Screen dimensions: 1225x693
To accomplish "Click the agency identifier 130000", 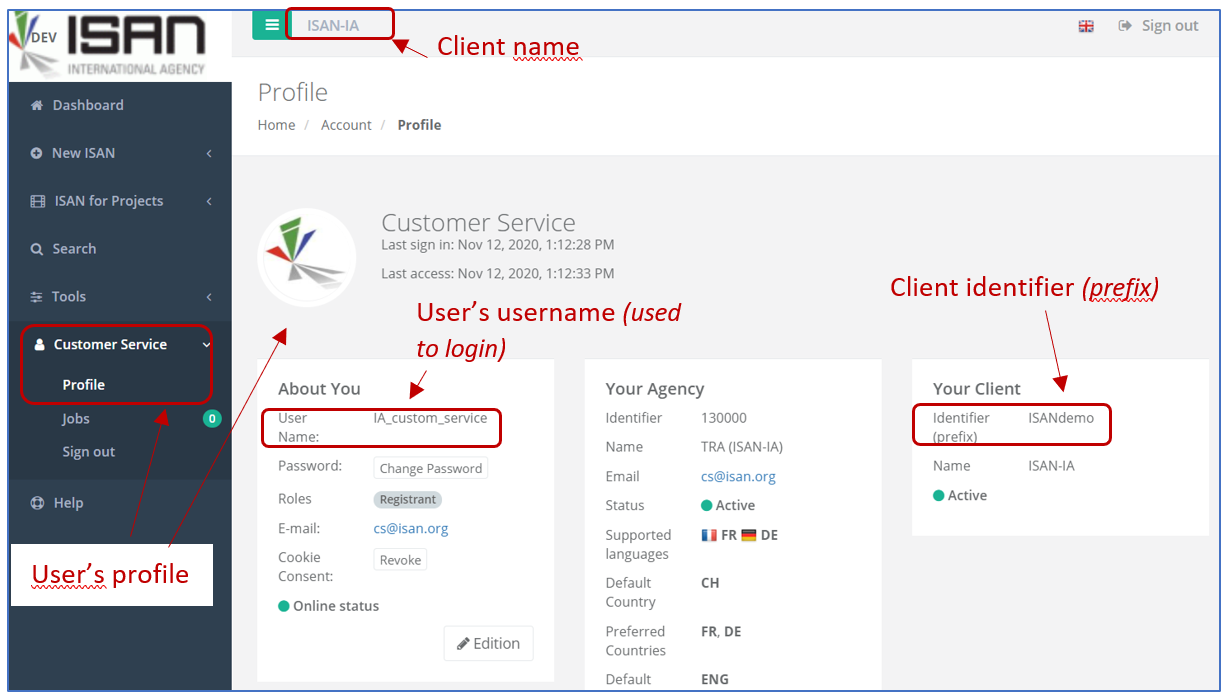I will 724,418.
